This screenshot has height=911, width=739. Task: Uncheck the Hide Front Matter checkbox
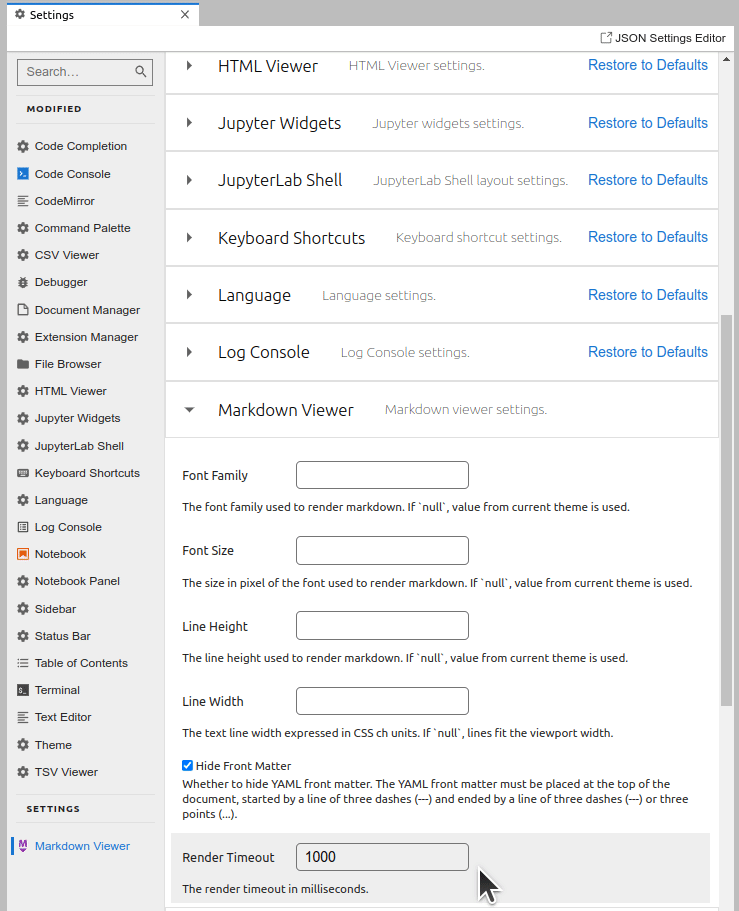187,765
